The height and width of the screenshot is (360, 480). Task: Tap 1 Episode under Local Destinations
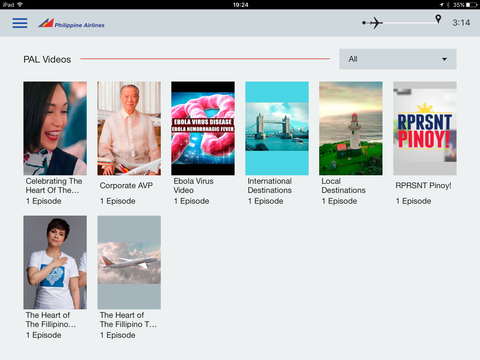tap(339, 201)
